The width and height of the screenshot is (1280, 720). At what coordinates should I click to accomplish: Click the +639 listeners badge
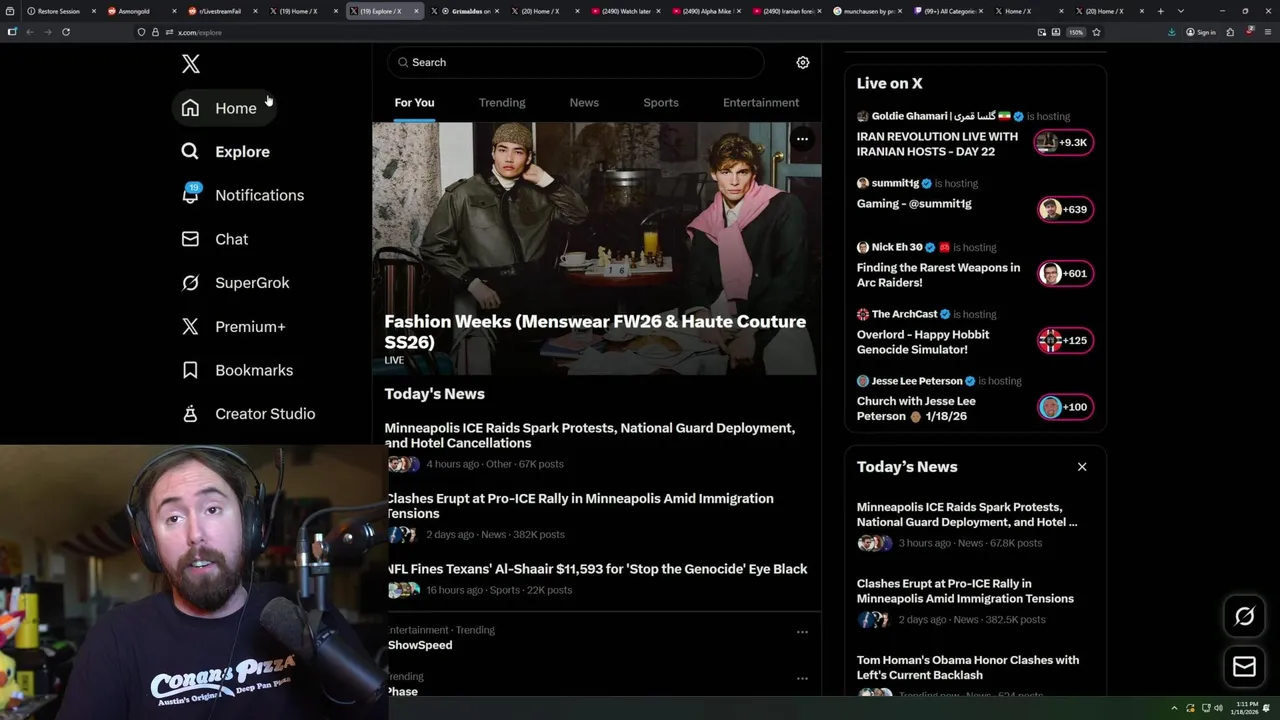pos(1064,209)
